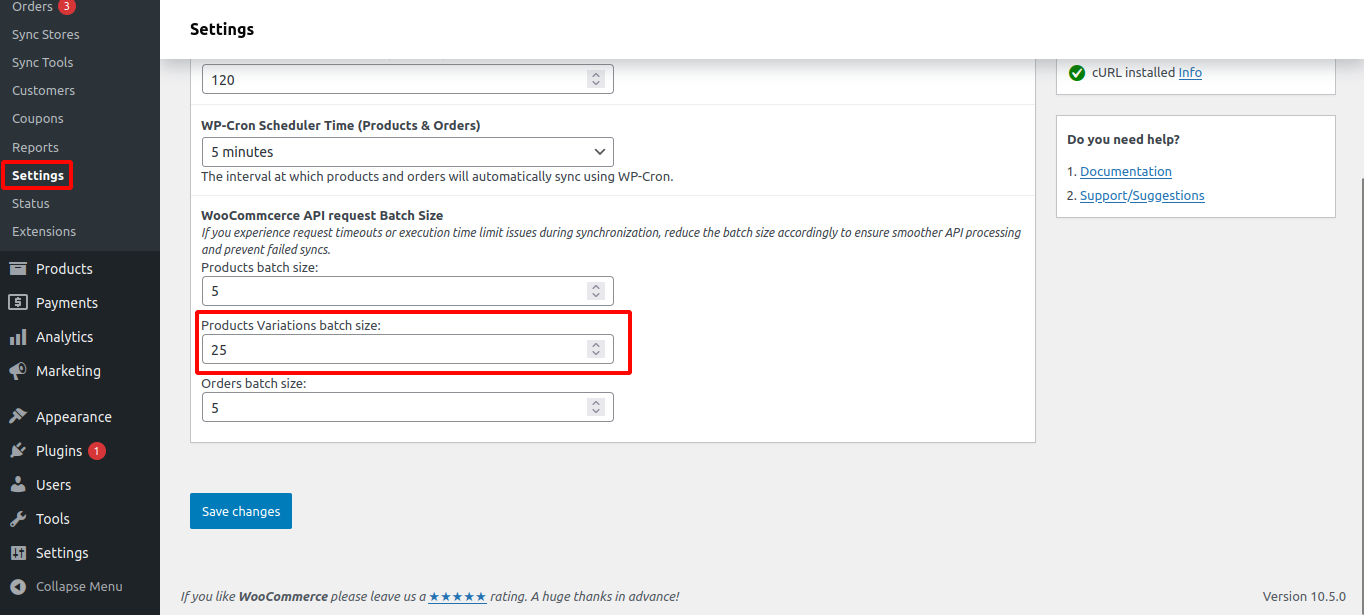This screenshot has width=1364, height=615.
Task: Open the Documentation help link
Action: coord(1125,172)
